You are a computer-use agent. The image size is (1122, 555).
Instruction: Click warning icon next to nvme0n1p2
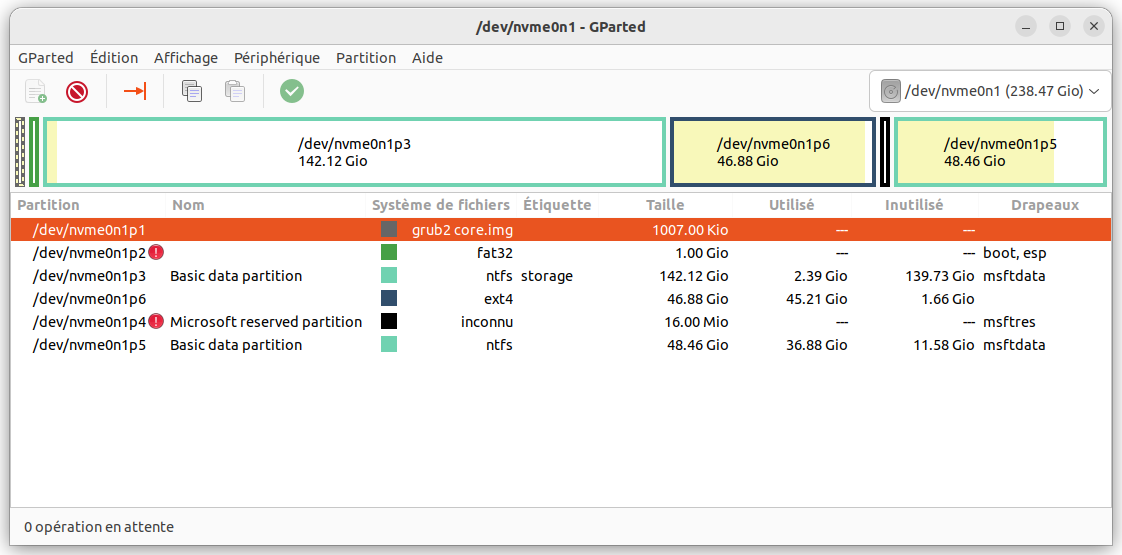pyautogui.click(x=156, y=253)
